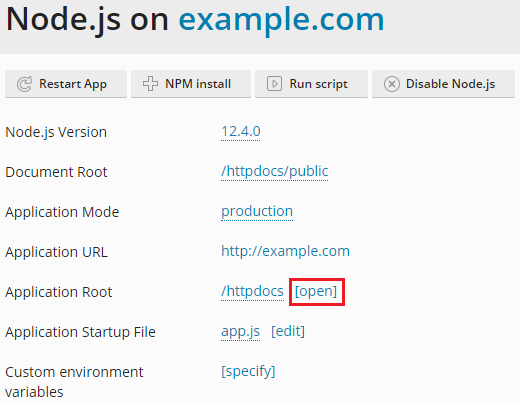Click the Restart App button label
Screen dimensions: 520x403
[73, 84]
